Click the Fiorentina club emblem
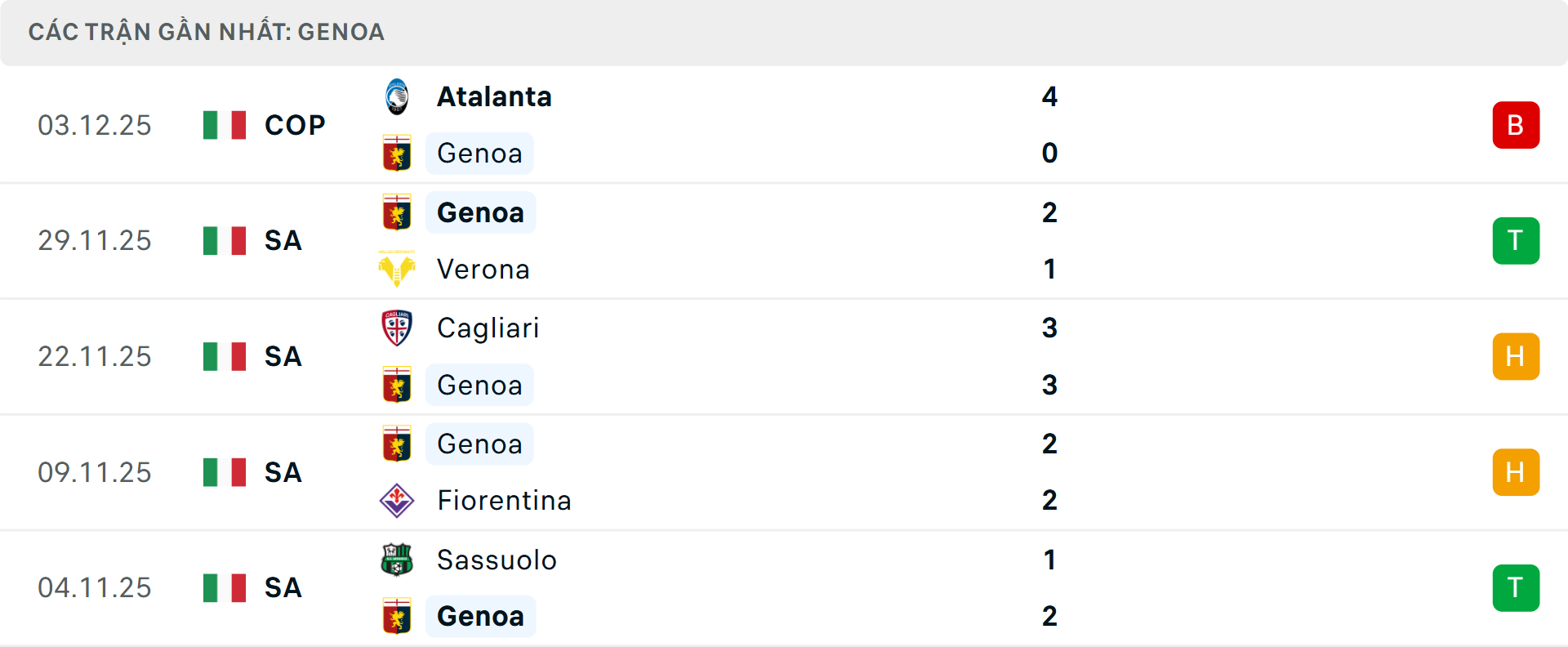 click(398, 501)
